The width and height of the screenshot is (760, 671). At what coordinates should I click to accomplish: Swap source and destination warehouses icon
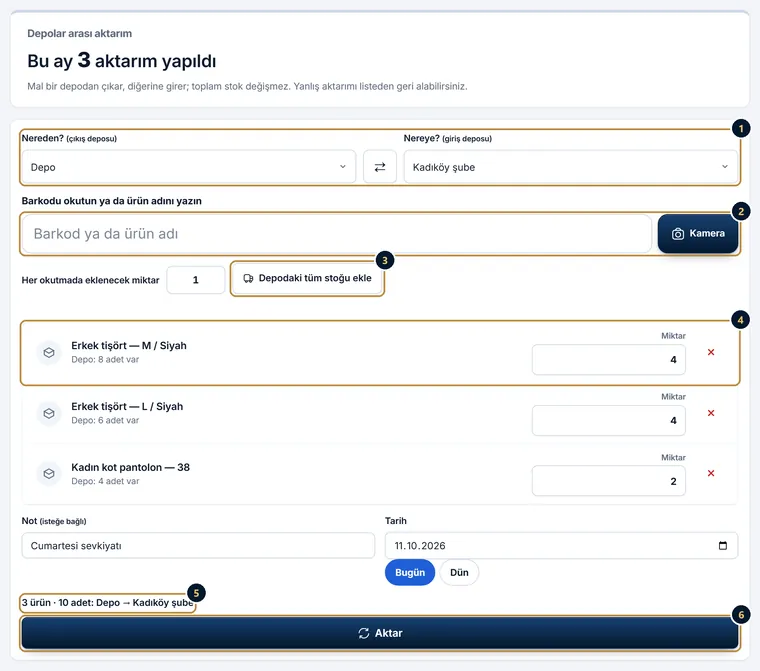coord(380,167)
